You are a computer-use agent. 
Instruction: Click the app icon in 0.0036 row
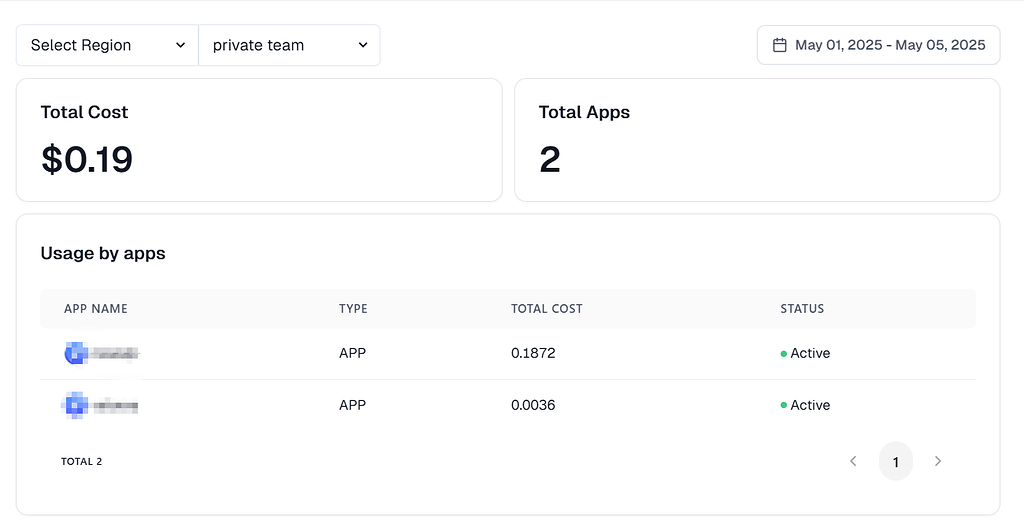76,405
